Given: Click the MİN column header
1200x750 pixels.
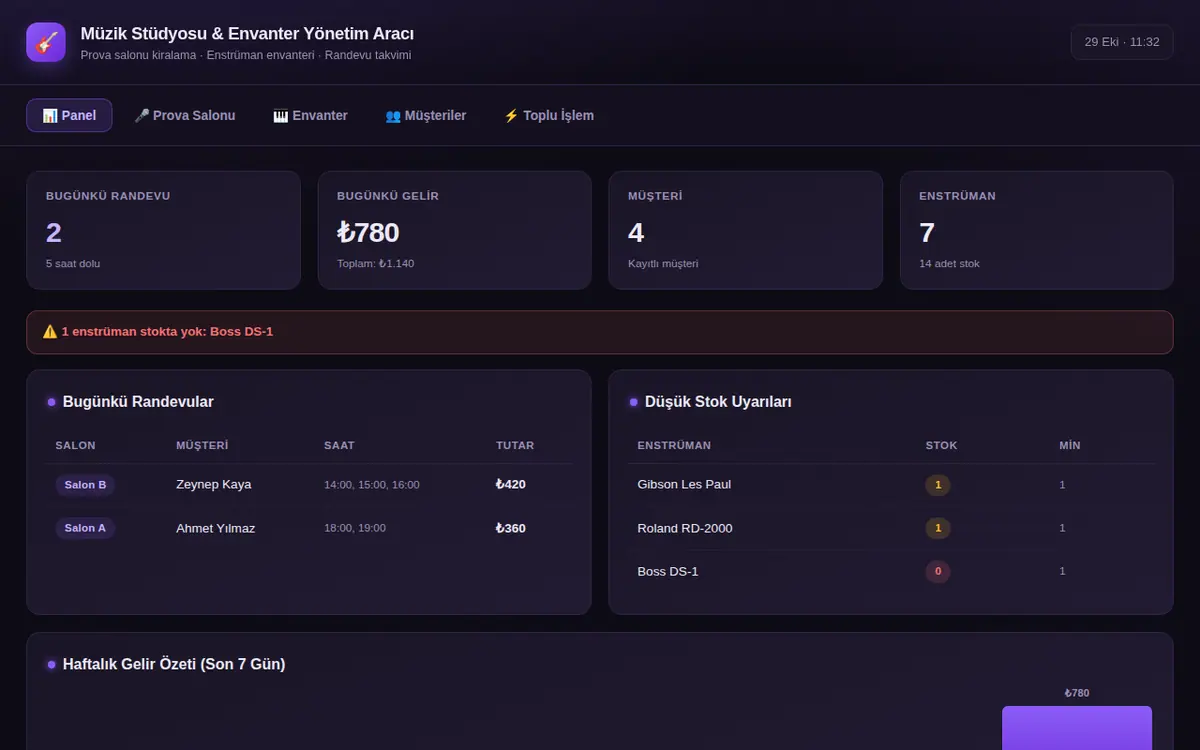Looking at the screenshot, I should point(1070,445).
